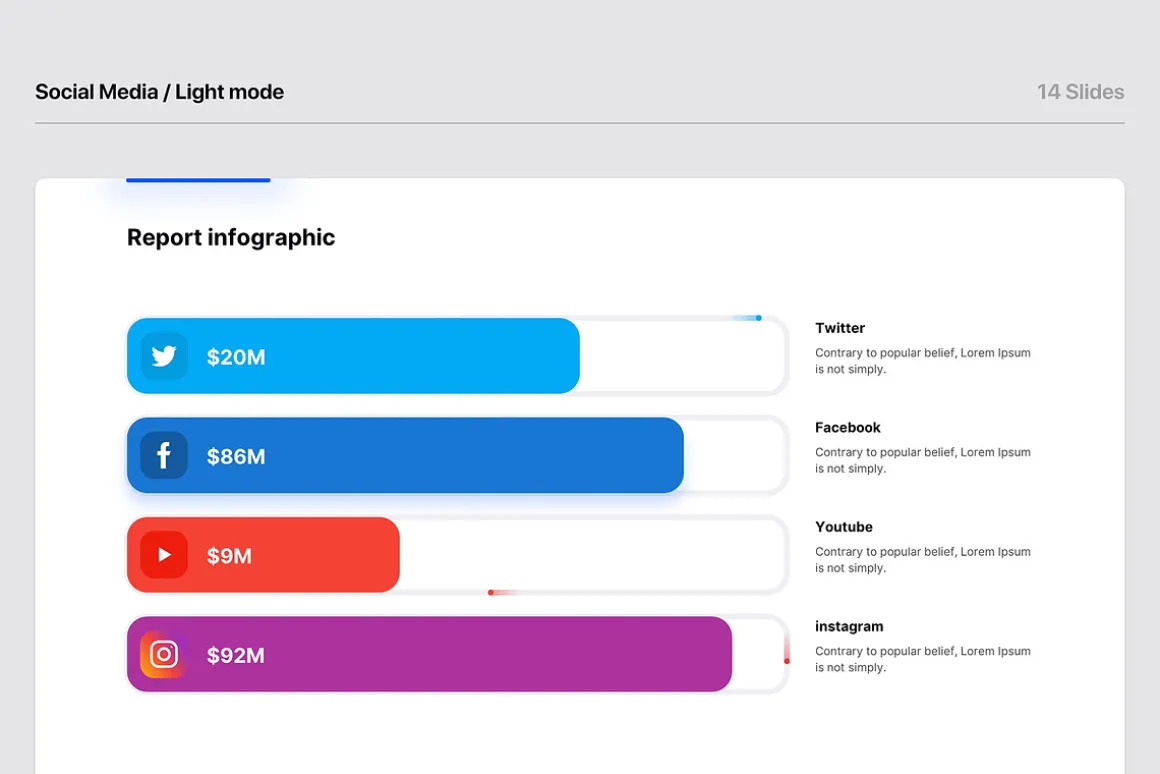Click the description under Twitter heading

923,361
